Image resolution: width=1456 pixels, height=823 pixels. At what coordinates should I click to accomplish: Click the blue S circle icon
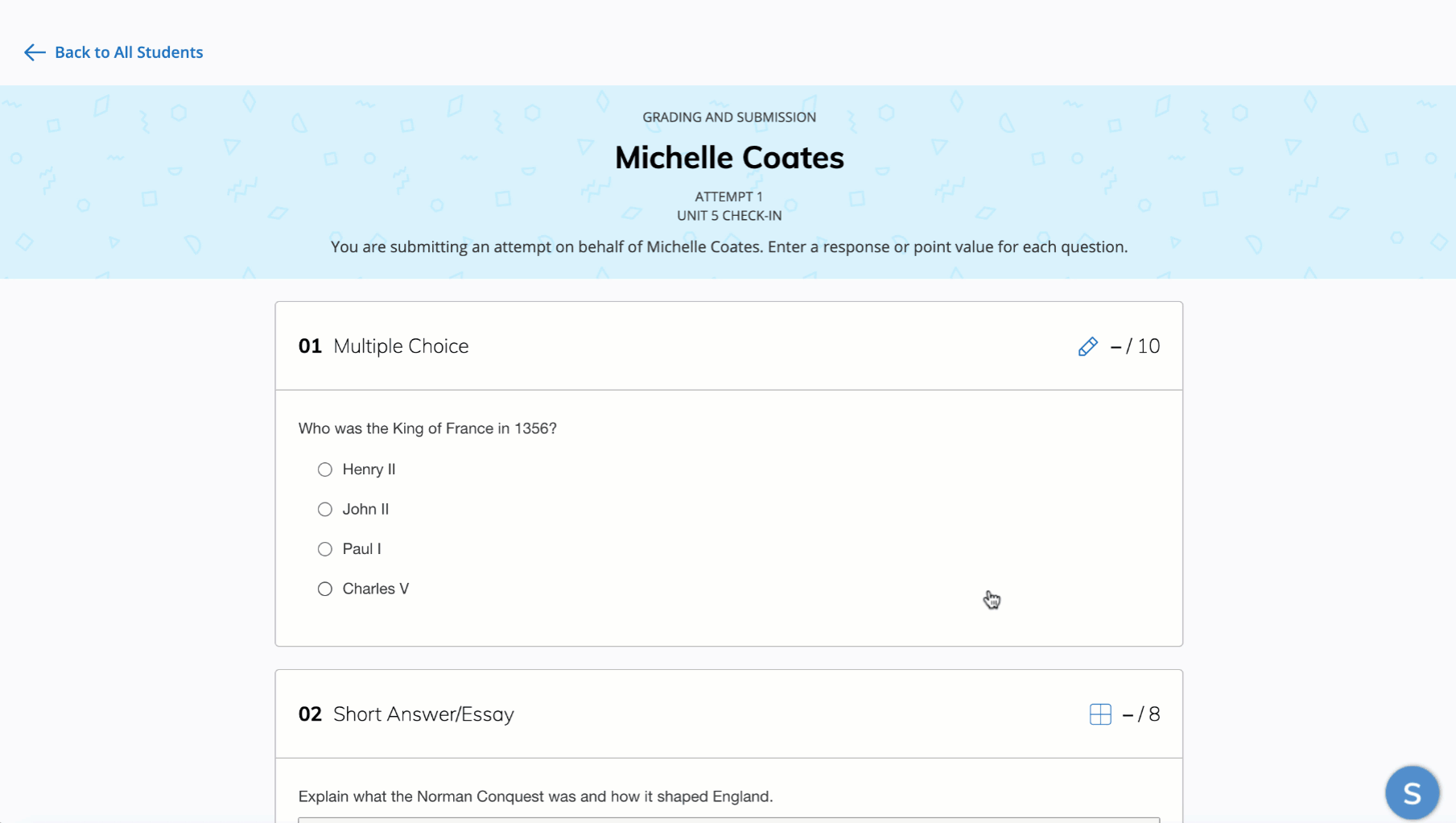pyautogui.click(x=1412, y=792)
